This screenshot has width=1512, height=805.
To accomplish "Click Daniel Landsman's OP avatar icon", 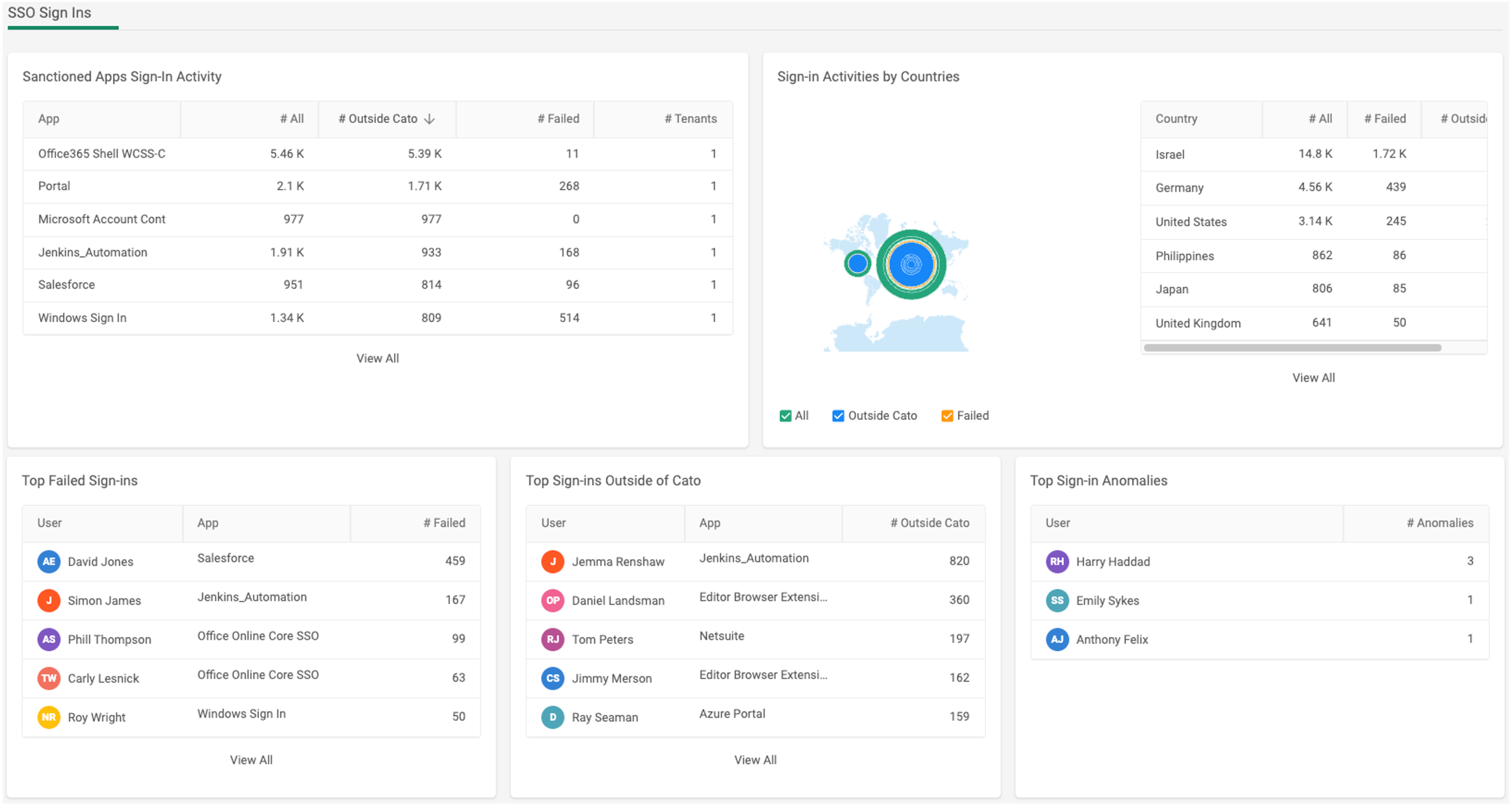I will click(x=552, y=600).
